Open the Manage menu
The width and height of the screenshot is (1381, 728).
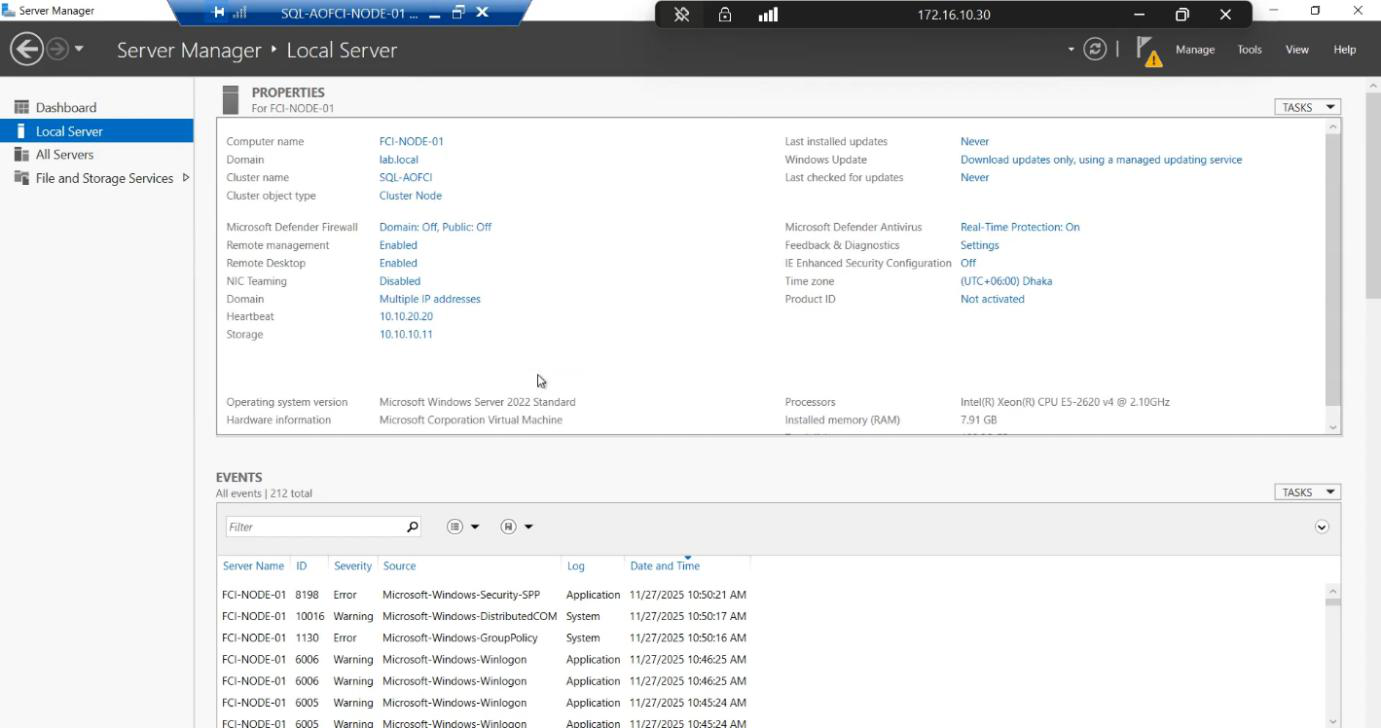(1195, 50)
